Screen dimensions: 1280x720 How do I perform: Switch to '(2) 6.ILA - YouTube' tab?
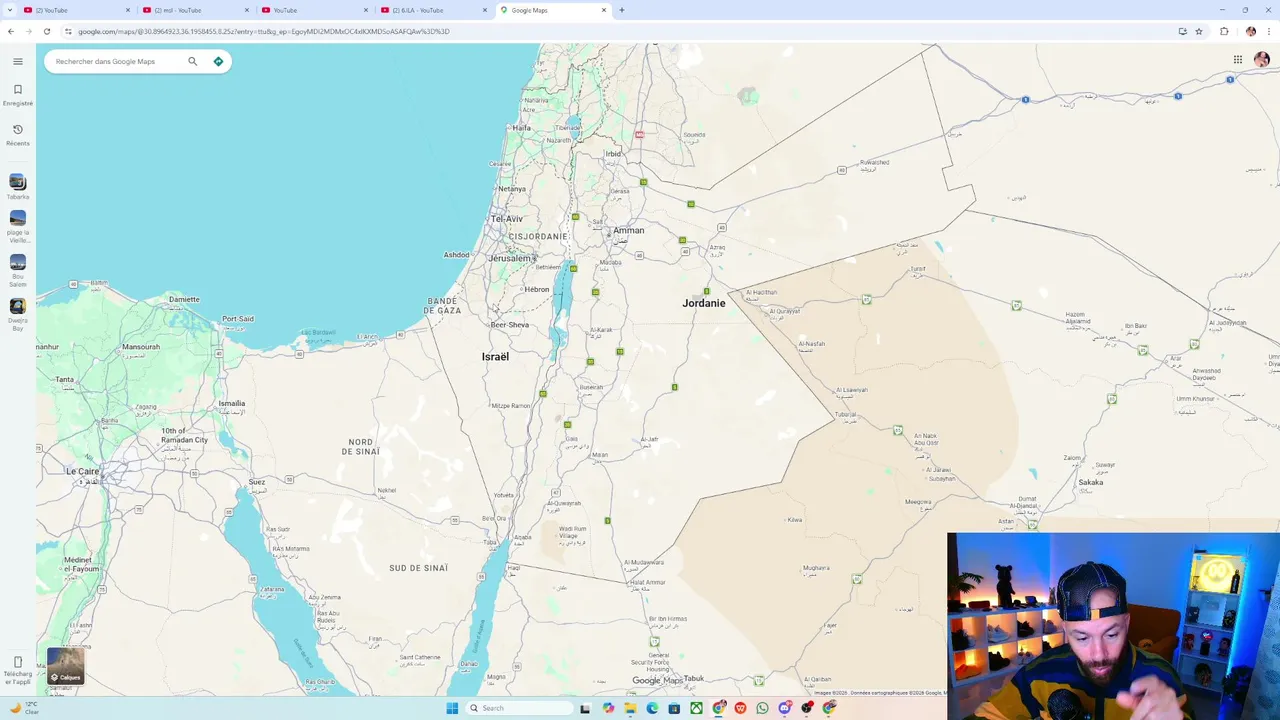click(x=434, y=10)
